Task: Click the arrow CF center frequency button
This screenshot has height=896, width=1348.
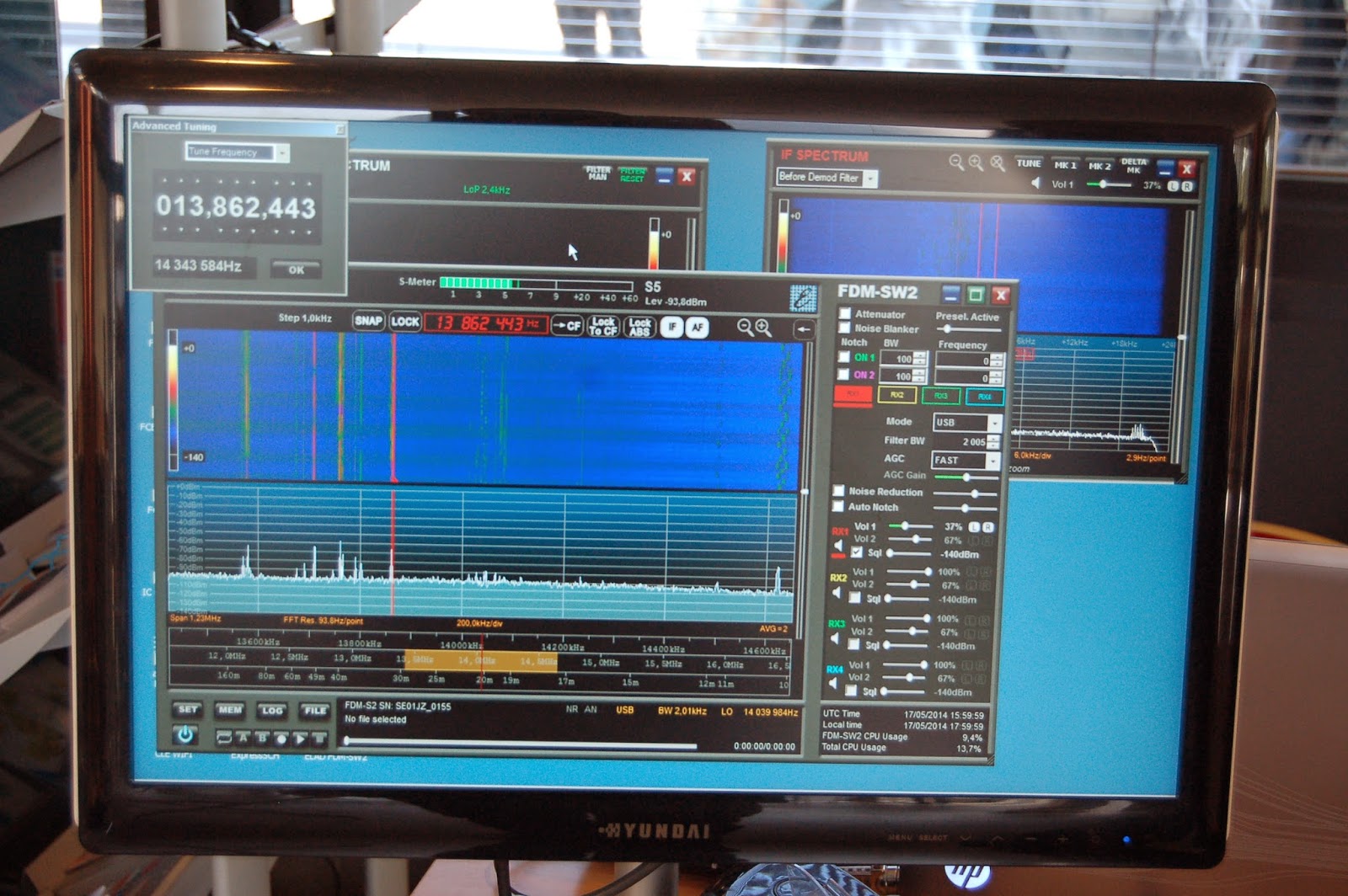Action: pyautogui.click(x=567, y=326)
